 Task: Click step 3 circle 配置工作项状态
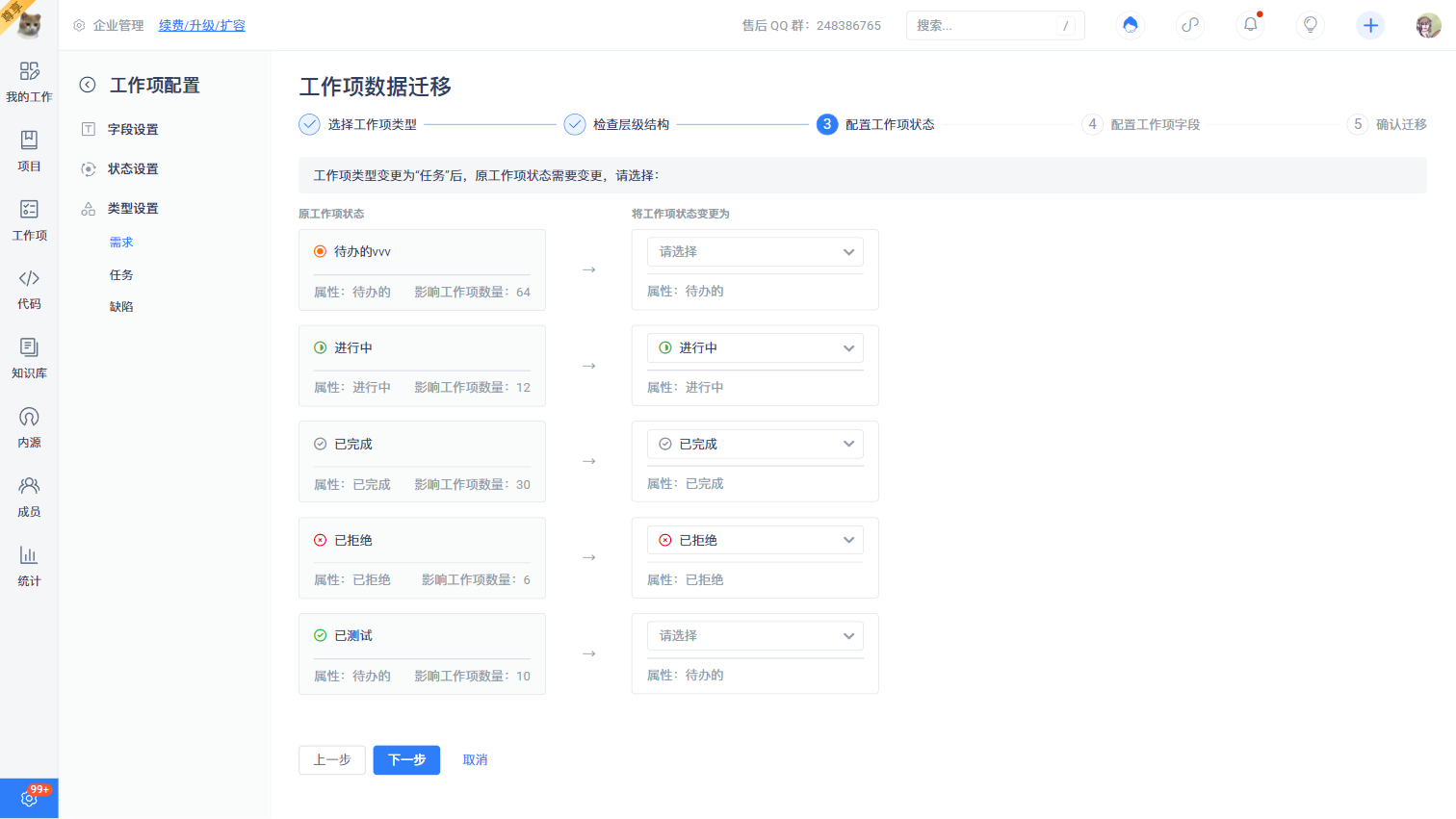click(827, 124)
